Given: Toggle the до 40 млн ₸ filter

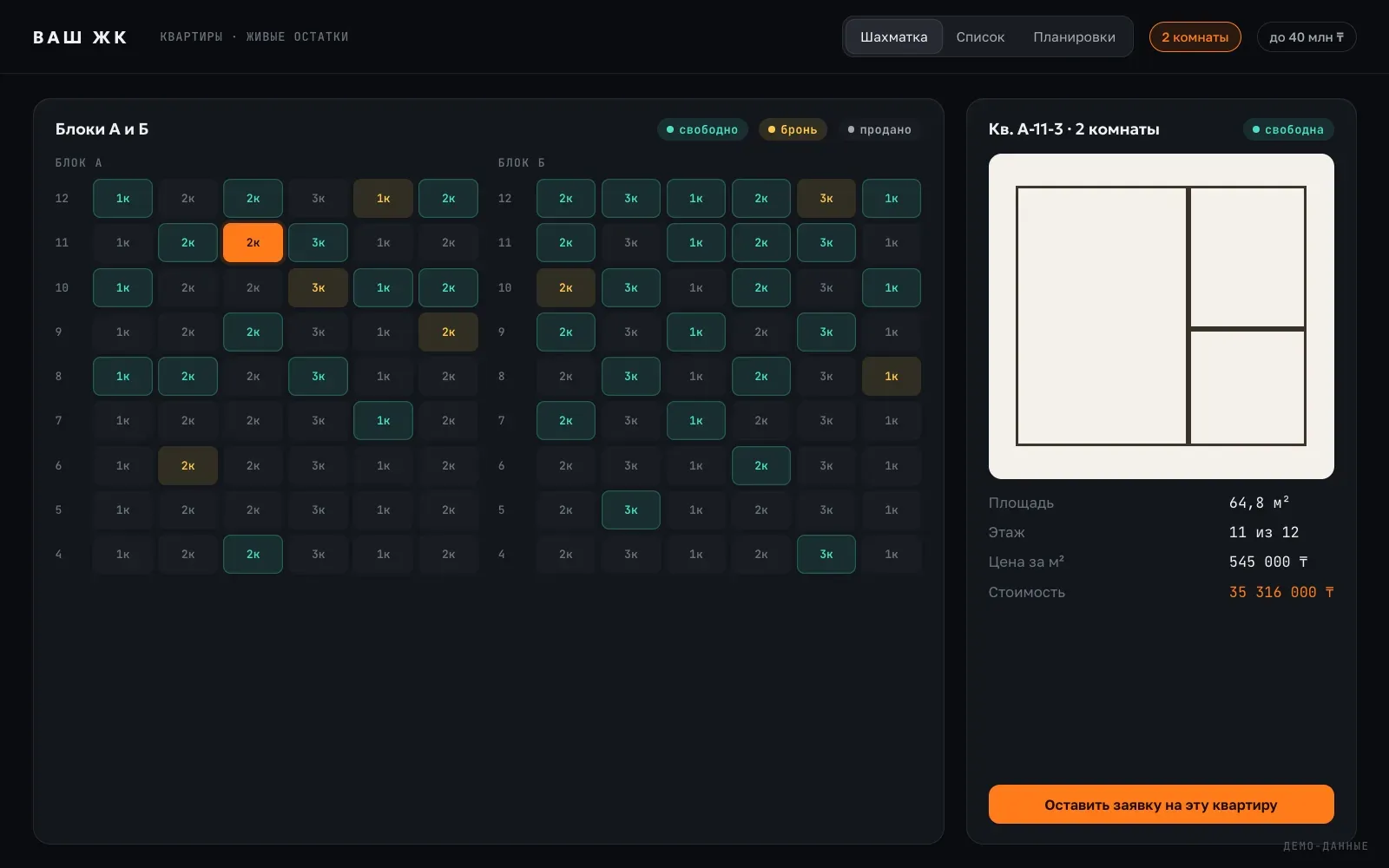Looking at the screenshot, I should coord(1306,36).
